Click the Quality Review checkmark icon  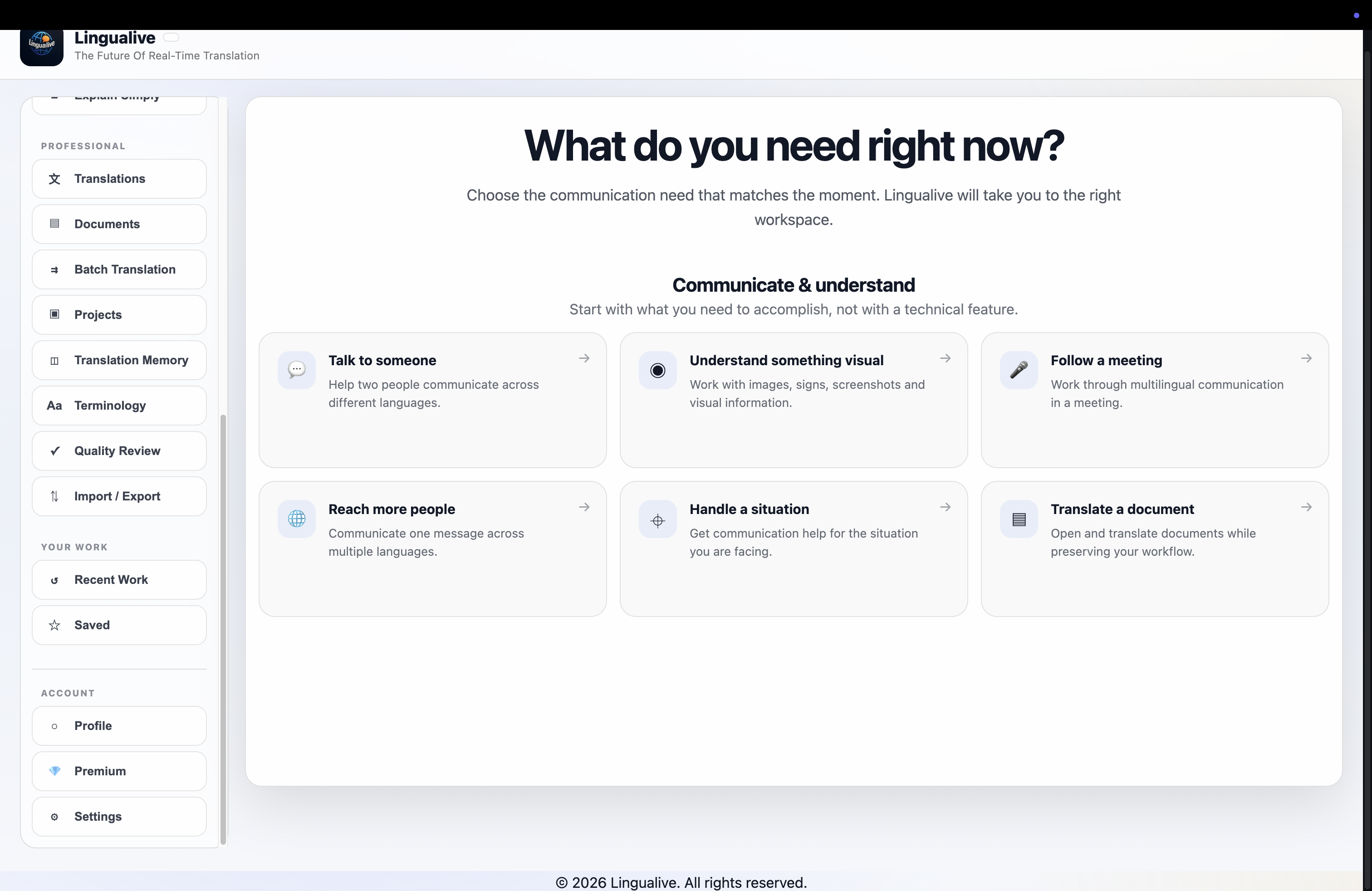pyautogui.click(x=54, y=450)
